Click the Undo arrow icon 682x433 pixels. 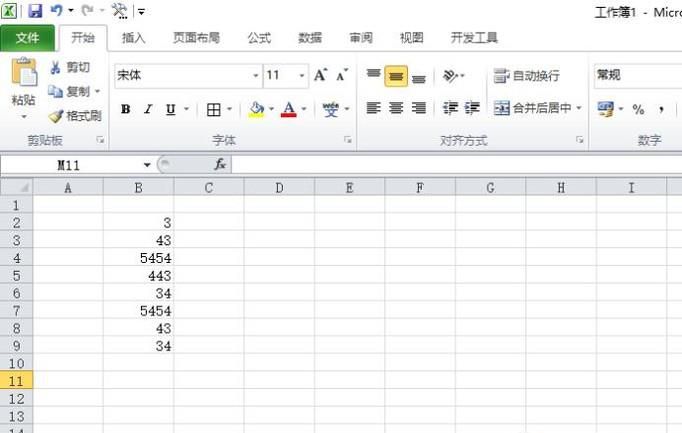(57, 10)
